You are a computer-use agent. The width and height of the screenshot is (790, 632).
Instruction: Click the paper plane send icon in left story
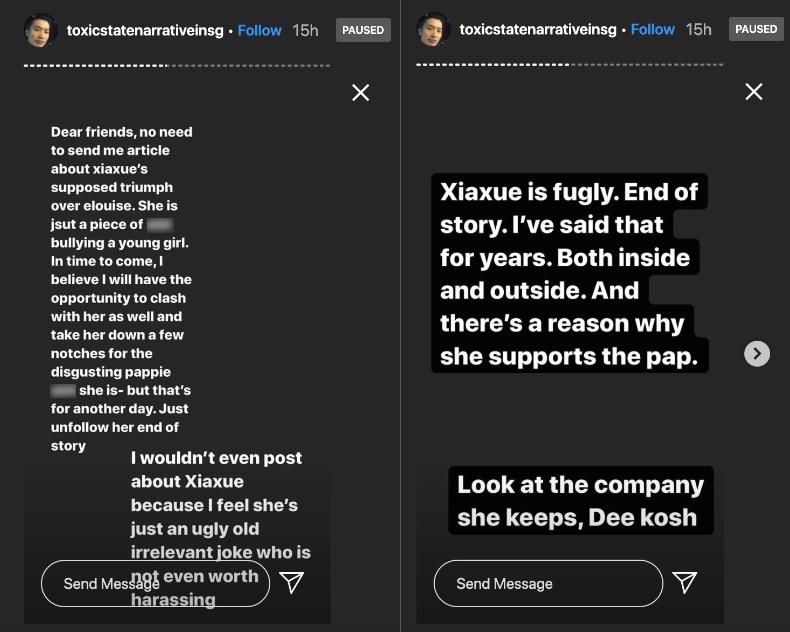[x=291, y=583]
